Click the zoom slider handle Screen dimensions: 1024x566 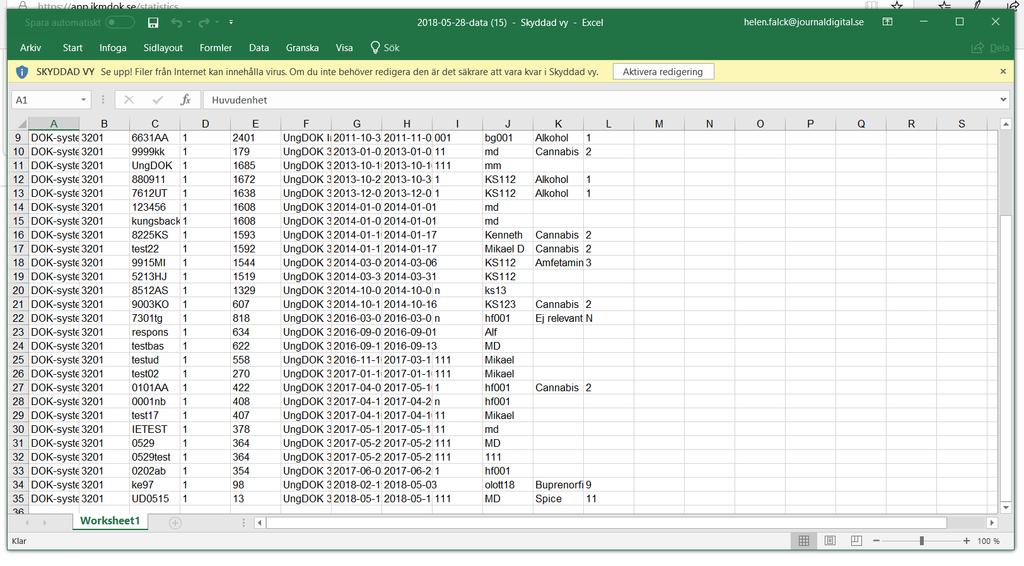921,541
